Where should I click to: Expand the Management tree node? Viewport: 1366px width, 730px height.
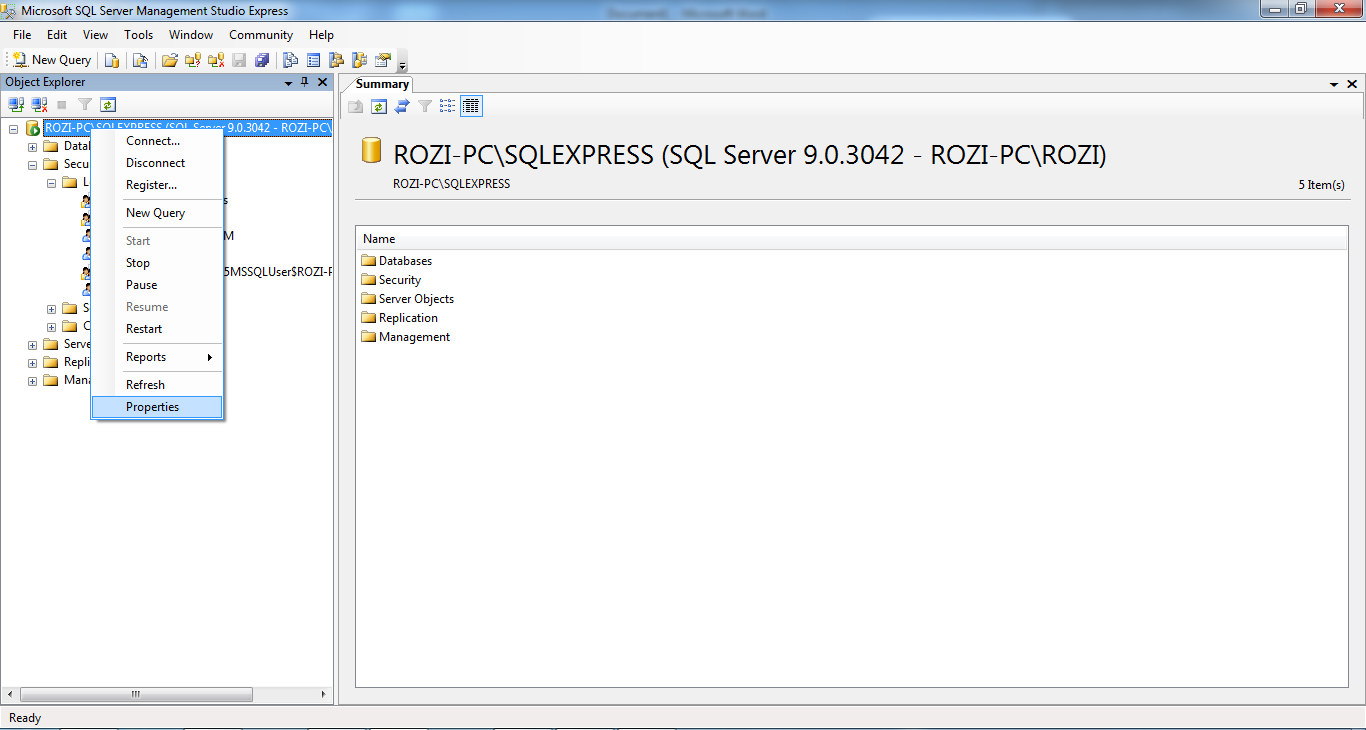coord(33,381)
